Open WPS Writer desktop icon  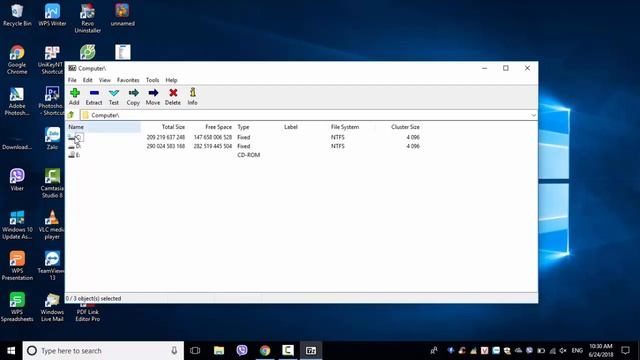(52, 15)
